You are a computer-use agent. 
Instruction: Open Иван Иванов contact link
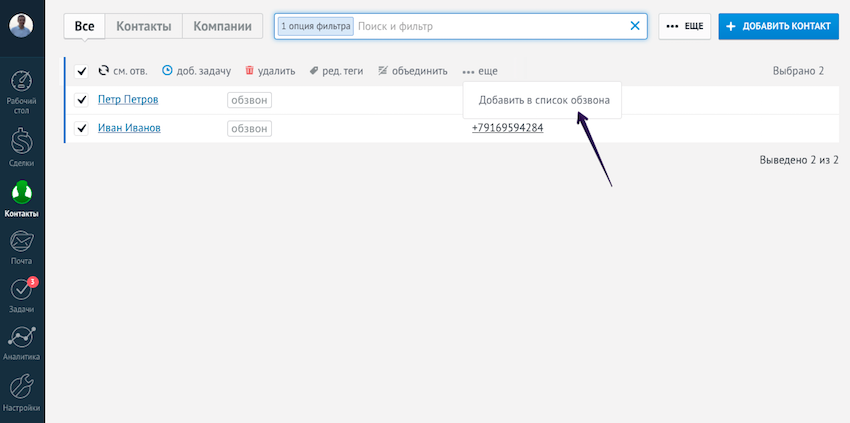(129, 128)
